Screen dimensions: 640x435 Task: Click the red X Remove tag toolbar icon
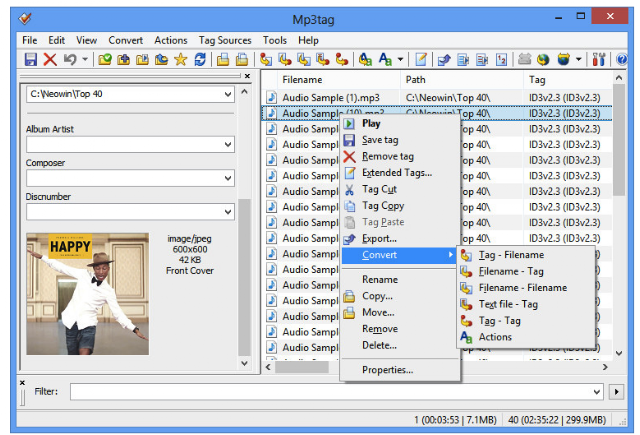coord(50,60)
